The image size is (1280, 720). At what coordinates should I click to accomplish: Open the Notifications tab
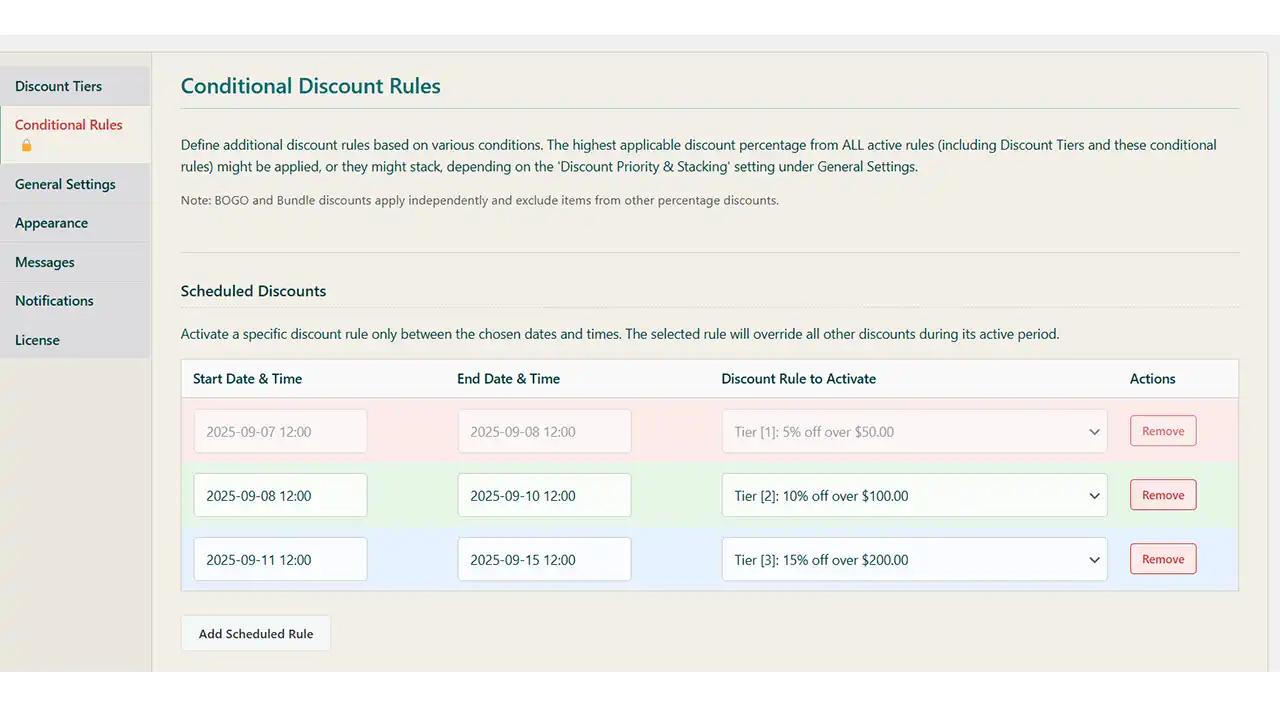click(54, 301)
